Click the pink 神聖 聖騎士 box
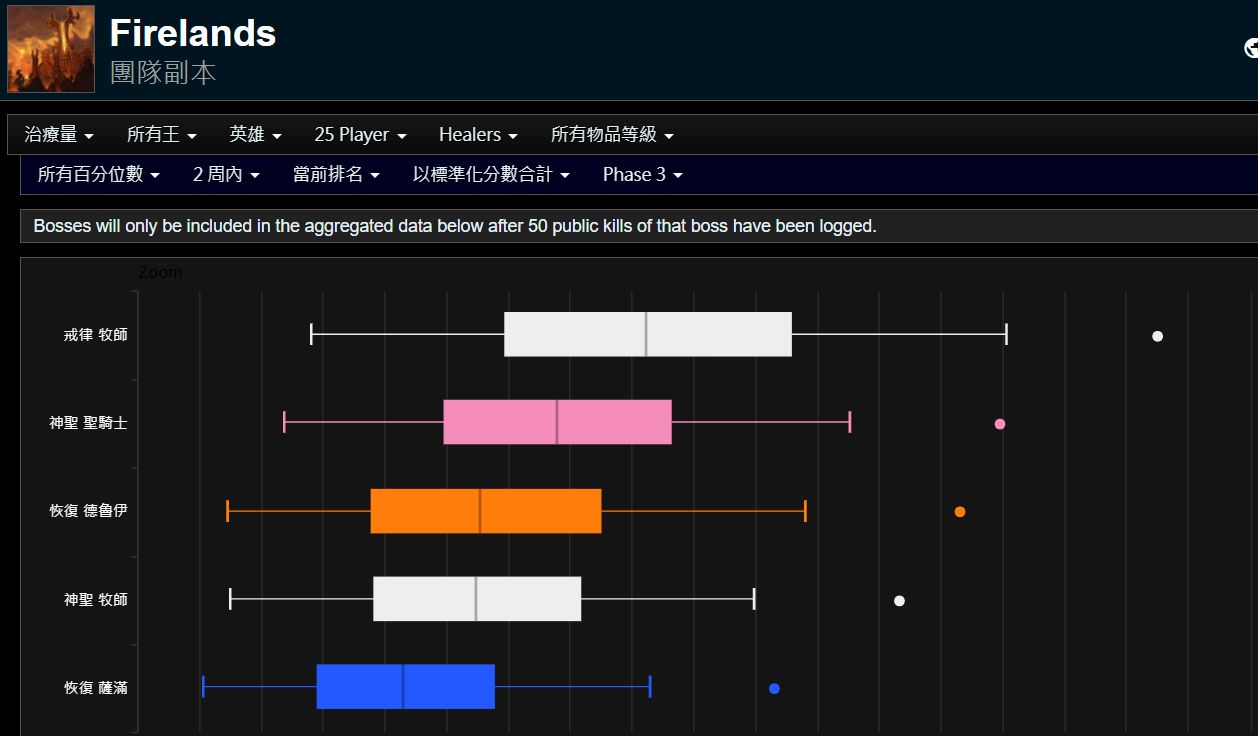Screen dimensions: 1258x736 pyautogui.click(x=557, y=422)
